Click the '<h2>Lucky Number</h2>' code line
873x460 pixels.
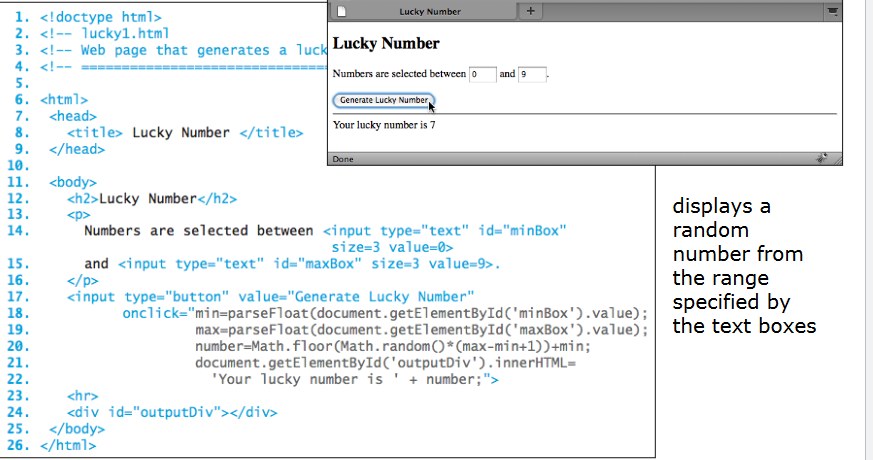tap(152, 199)
